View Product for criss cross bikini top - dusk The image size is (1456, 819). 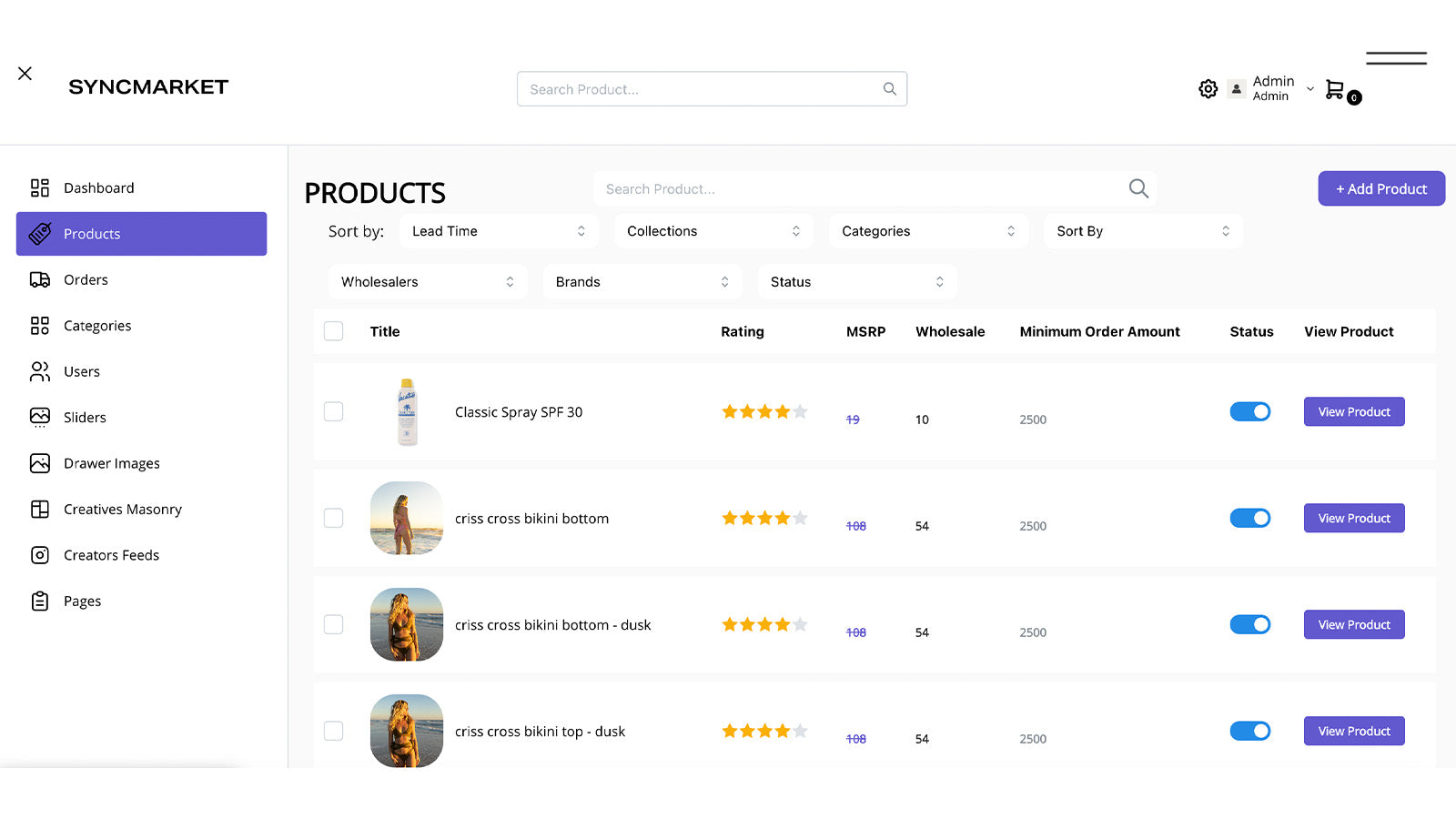pyautogui.click(x=1354, y=731)
